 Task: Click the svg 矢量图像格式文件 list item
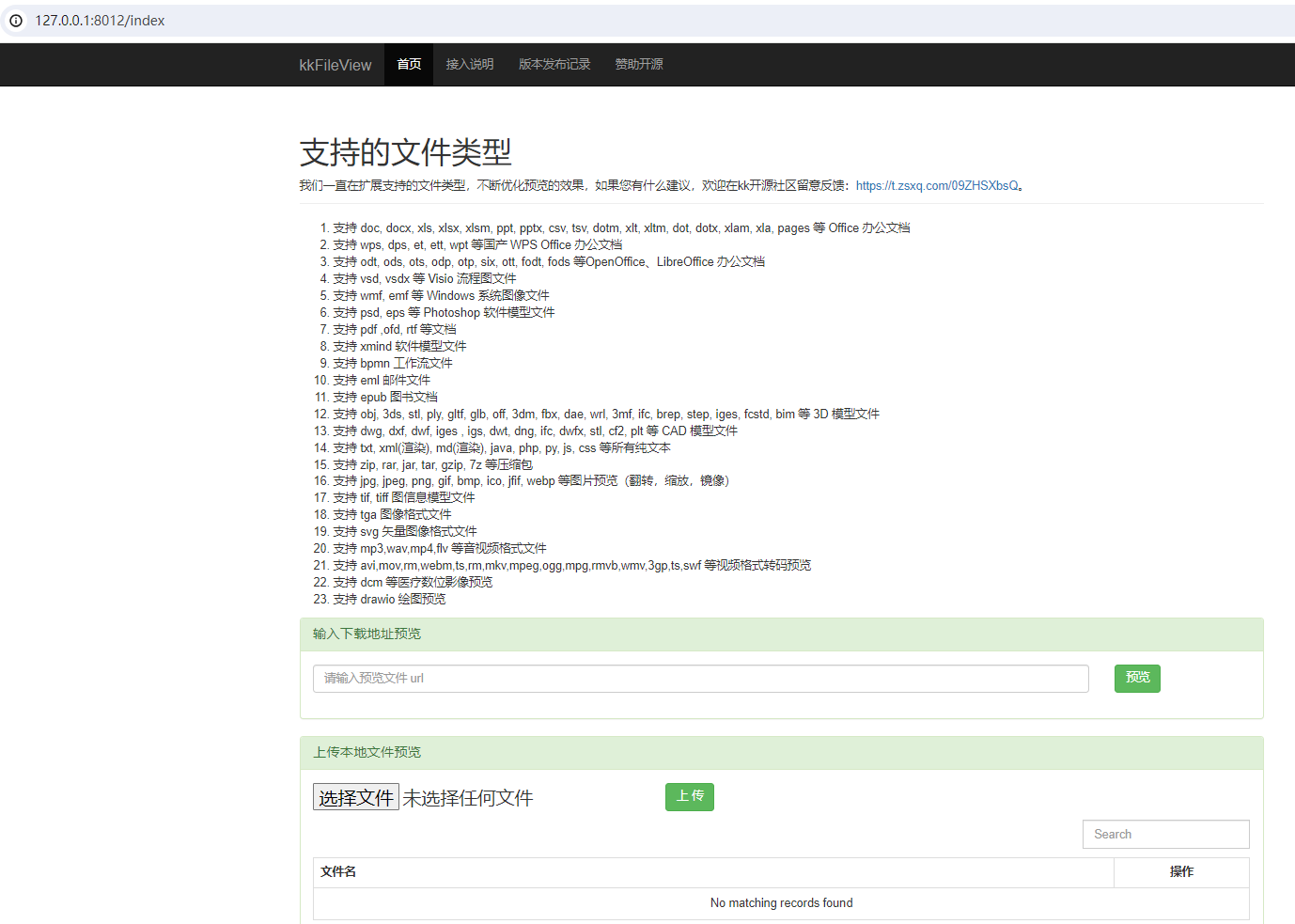click(405, 532)
